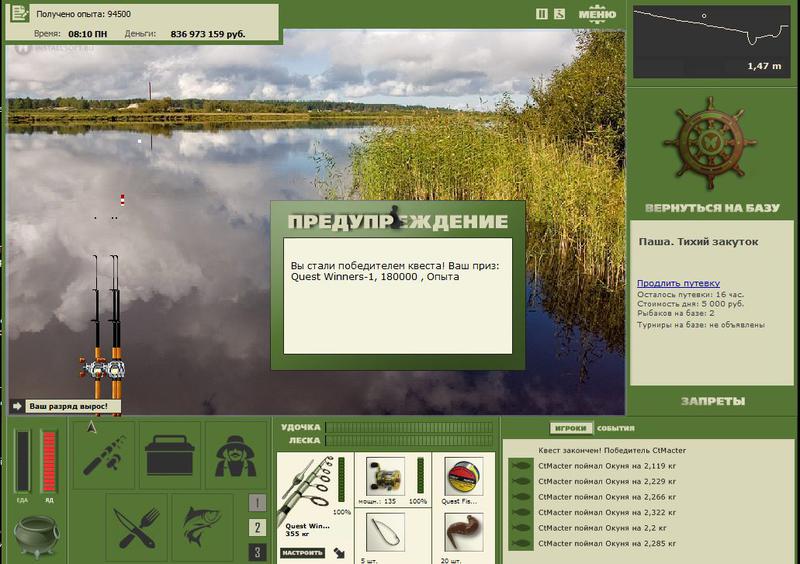
Task: Click the УДОЧКА tension bar
Action: pyautogui.click(x=409, y=427)
